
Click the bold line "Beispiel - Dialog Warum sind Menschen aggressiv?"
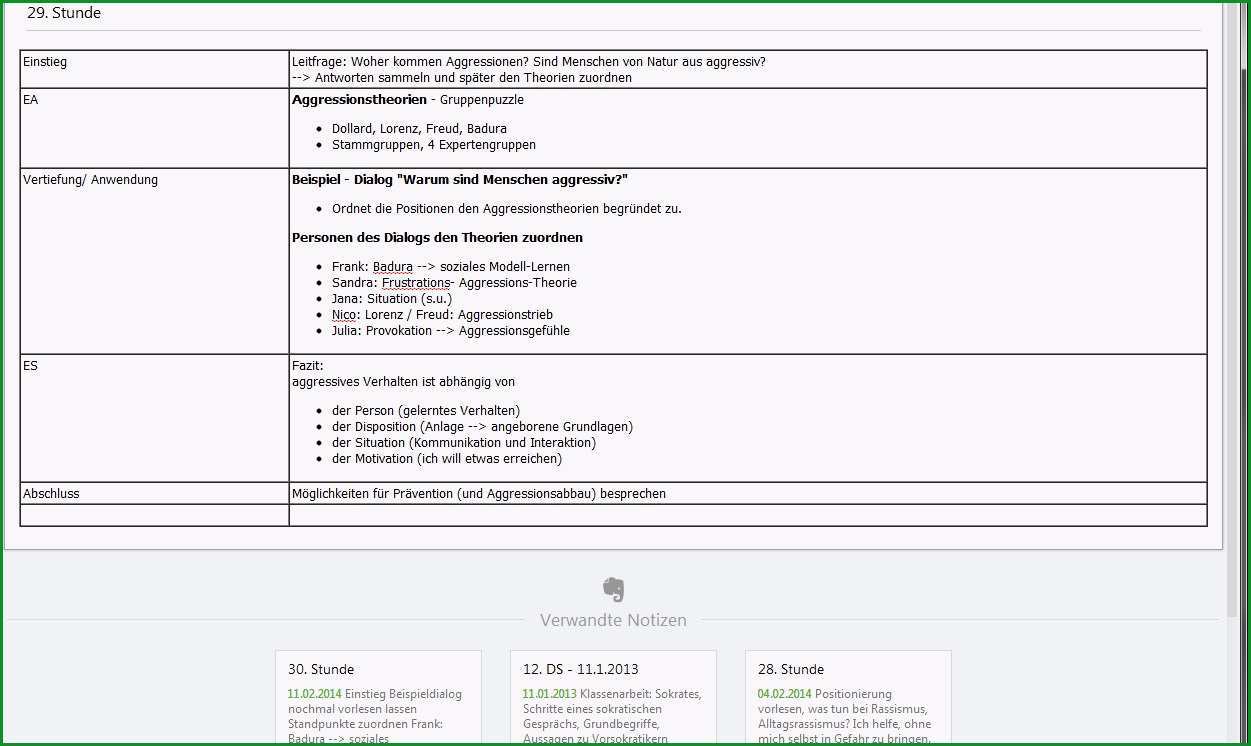coord(460,180)
